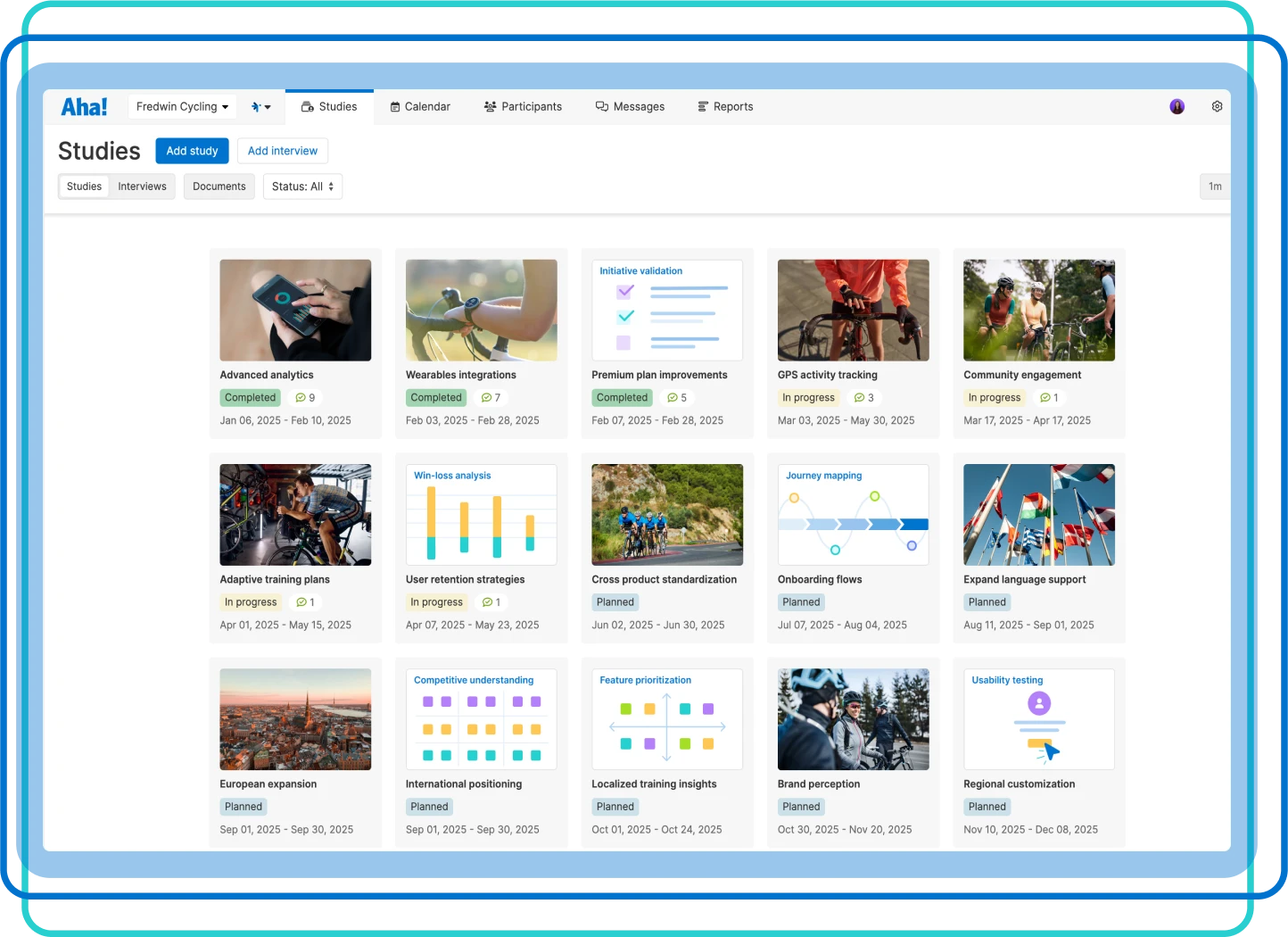Viewport: 1288px width, 937px height.
Task: Switch to the Documents view
Action: (x=219, y=187)
